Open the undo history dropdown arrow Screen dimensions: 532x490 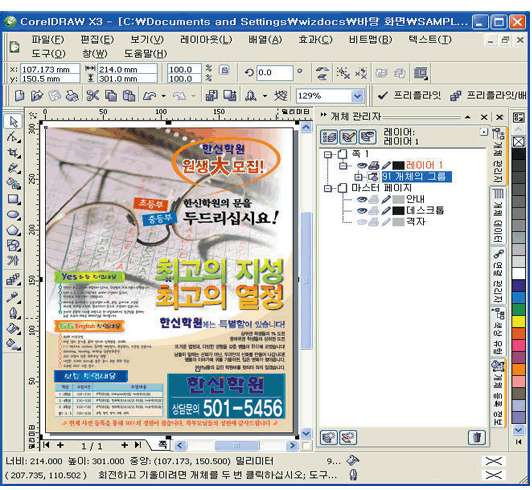(164, 96)
